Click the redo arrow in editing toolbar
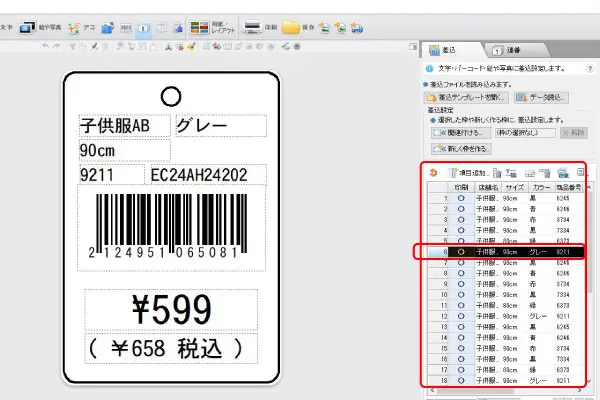600x400 pixels. coord(56,46)
